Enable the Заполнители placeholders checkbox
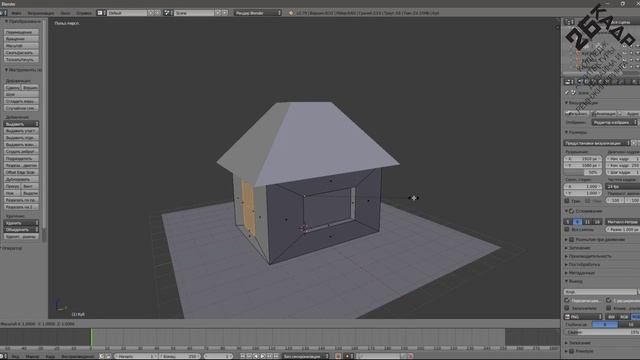 pos(567,309)
